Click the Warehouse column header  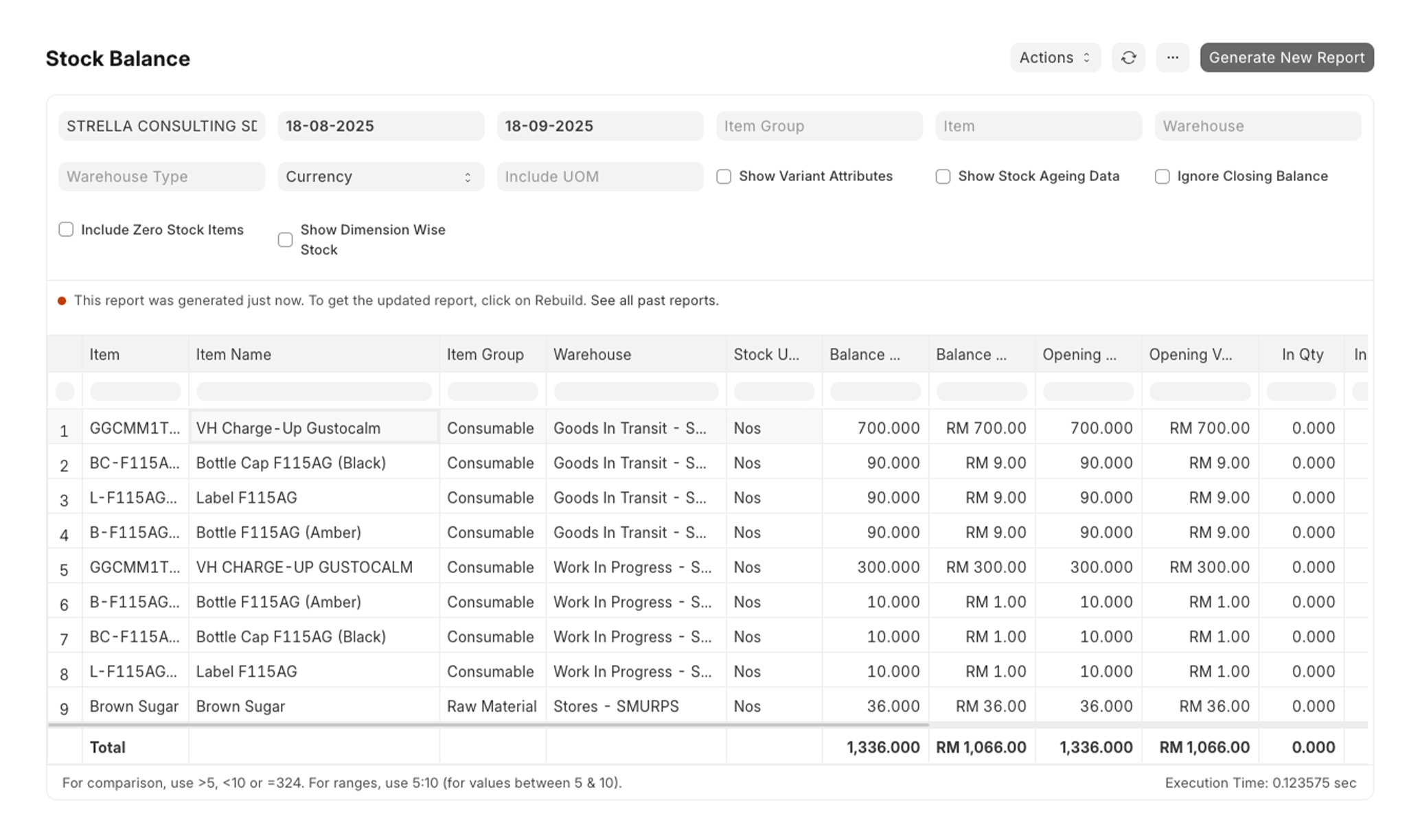(592, 355)
